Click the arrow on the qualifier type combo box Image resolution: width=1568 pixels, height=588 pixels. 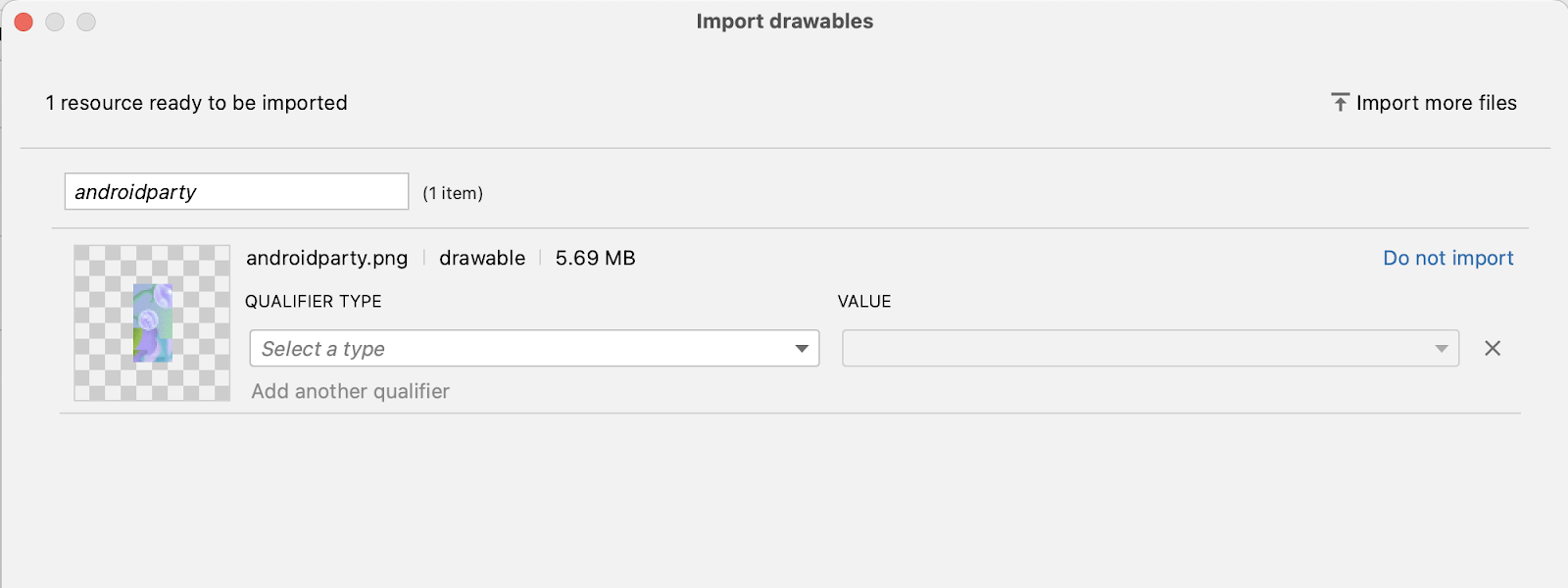click(x=802, y=348)
